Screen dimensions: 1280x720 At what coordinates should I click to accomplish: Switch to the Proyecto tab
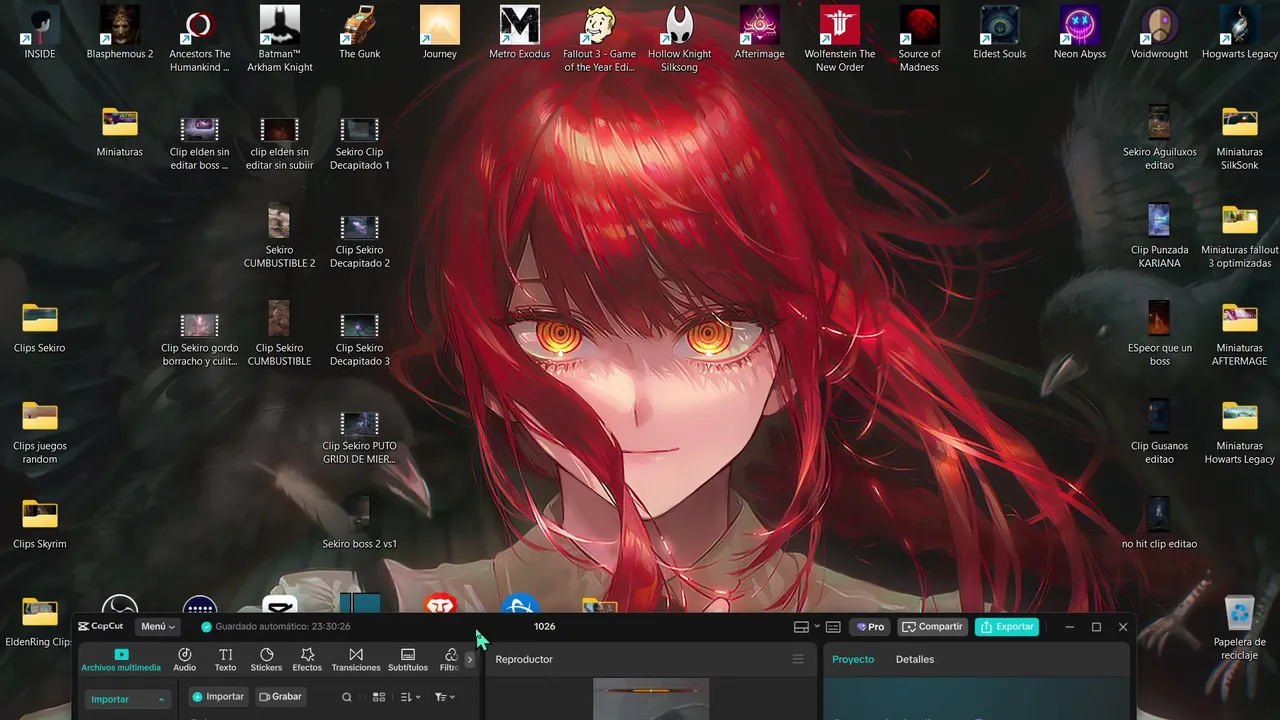(x=853, y=659)
